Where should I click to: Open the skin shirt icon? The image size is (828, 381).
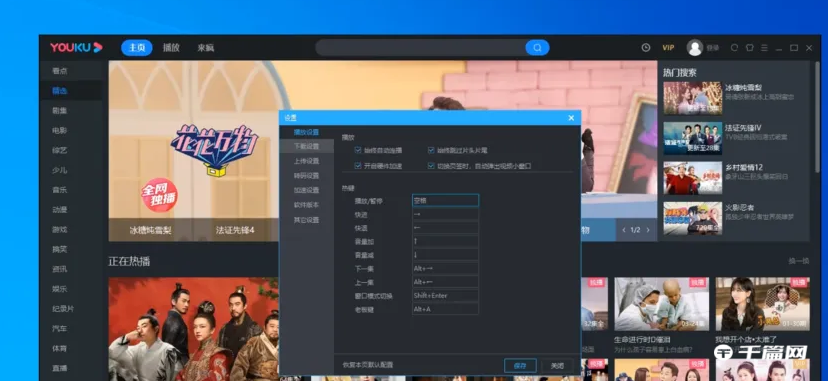pos(749,47)
